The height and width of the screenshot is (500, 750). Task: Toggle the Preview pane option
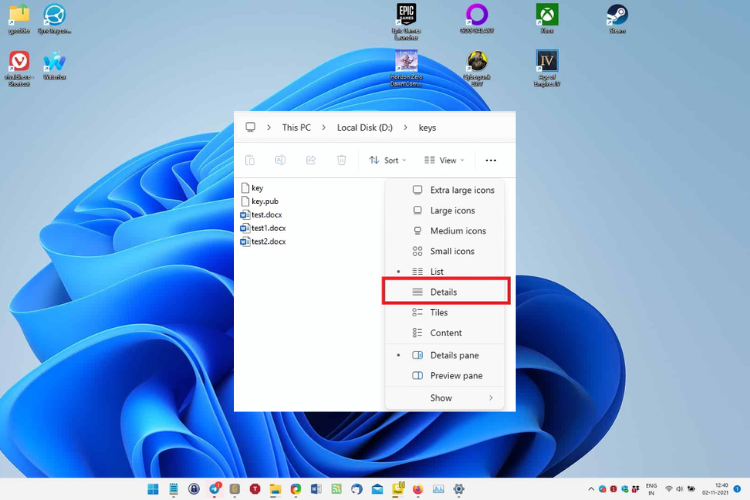456,376
